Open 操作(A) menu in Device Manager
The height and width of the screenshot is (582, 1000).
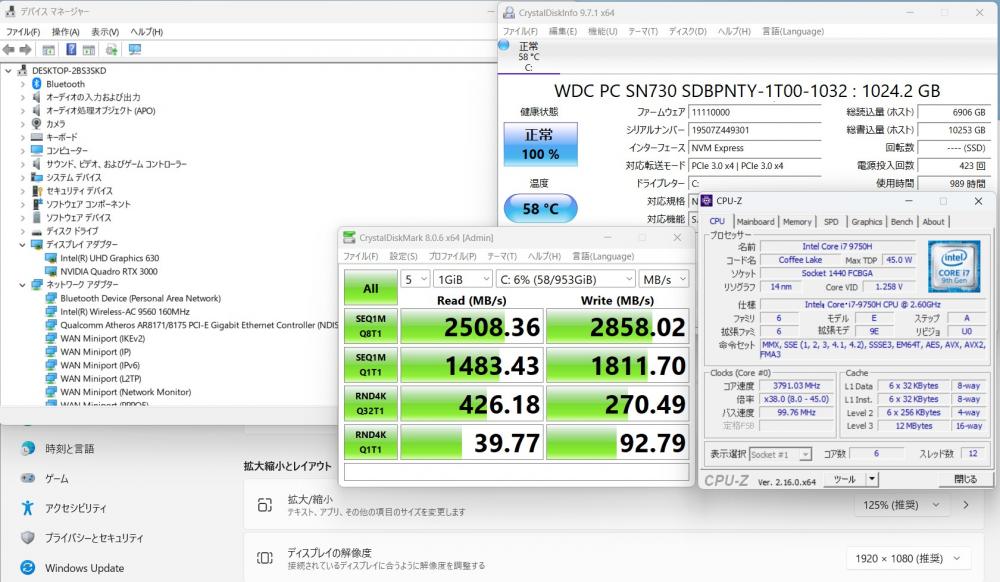(x=65, y=32)
